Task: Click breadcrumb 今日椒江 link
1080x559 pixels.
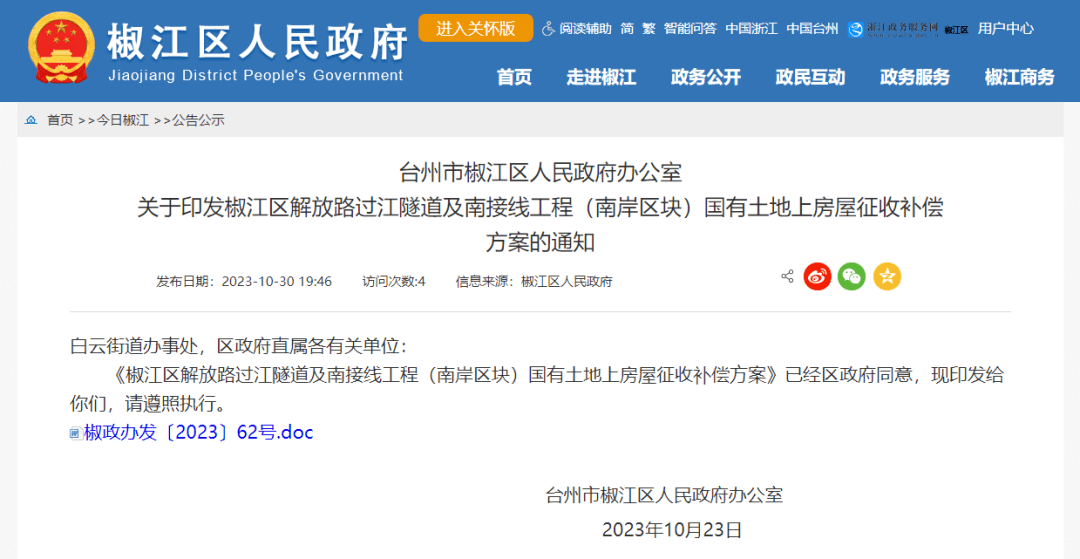Action: point(122,120)
